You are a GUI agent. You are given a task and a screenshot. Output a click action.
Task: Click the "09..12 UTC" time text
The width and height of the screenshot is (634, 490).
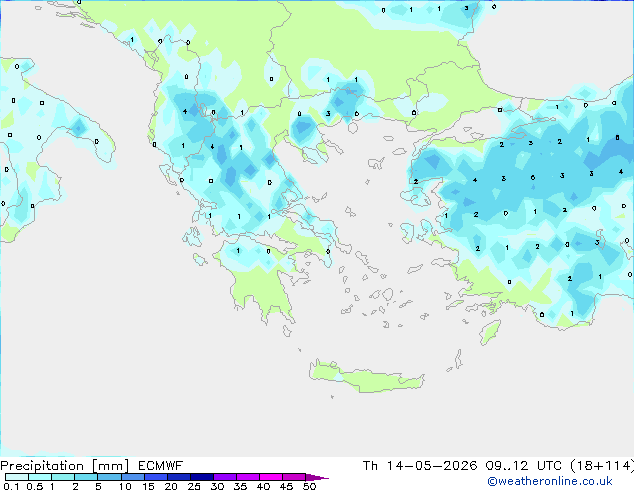524,466
